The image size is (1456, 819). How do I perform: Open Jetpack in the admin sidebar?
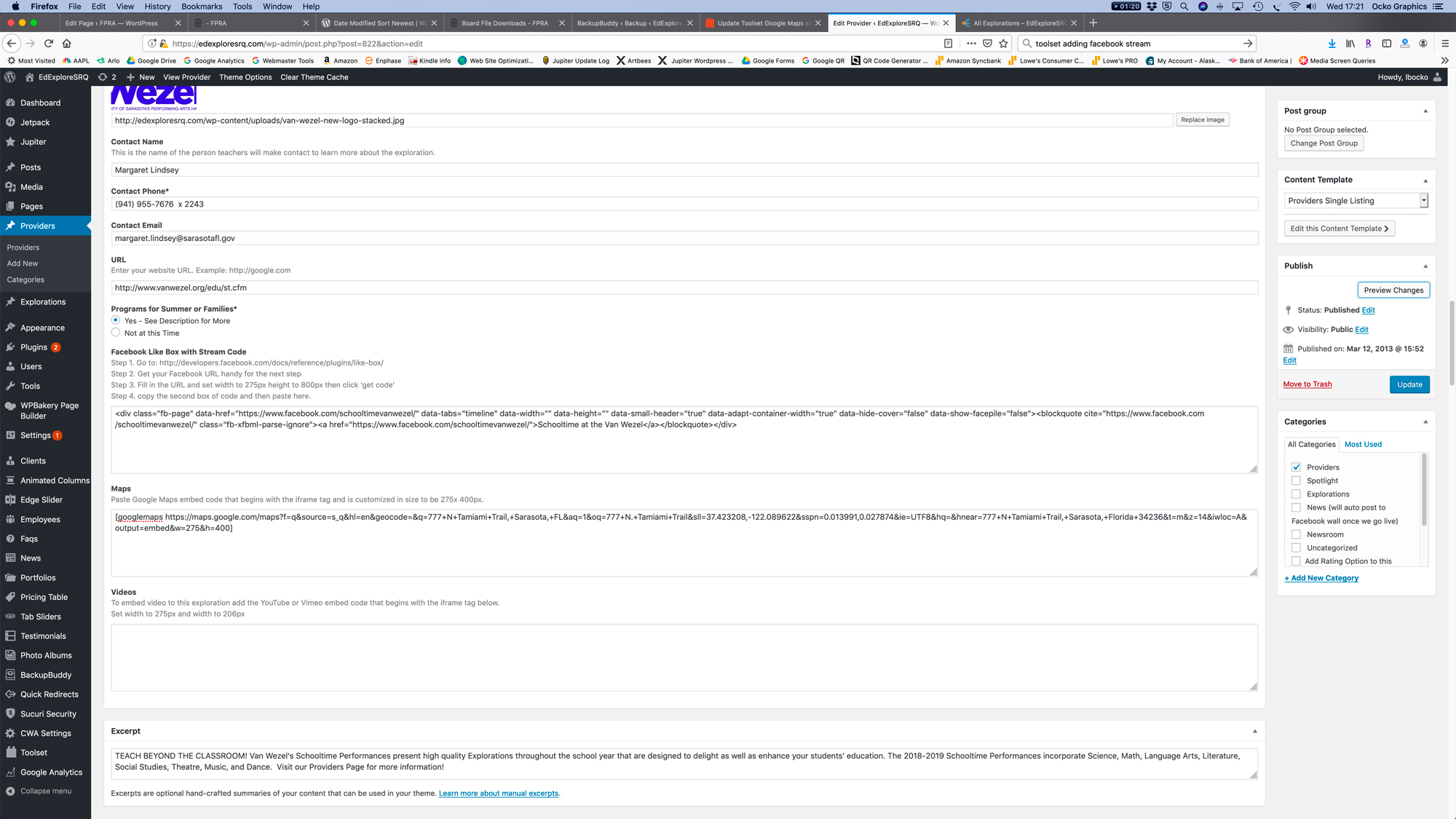pos(35,122)
